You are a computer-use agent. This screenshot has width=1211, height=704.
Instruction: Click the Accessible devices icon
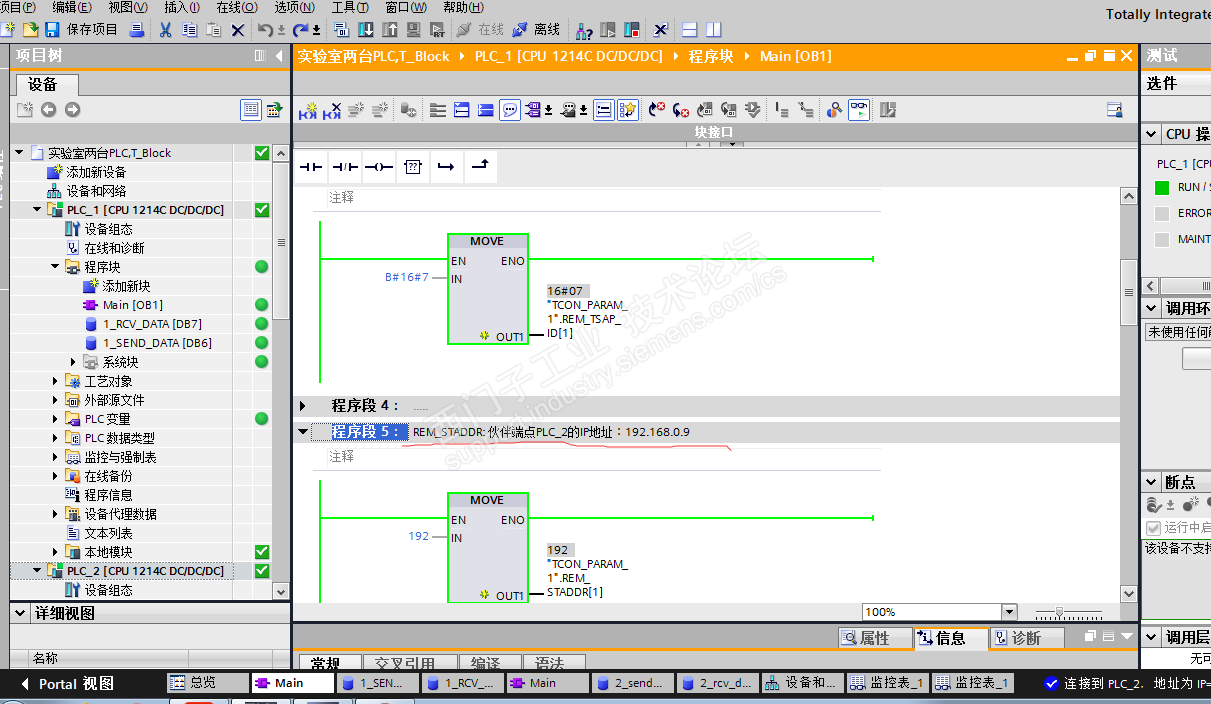(x=584, y=30)
